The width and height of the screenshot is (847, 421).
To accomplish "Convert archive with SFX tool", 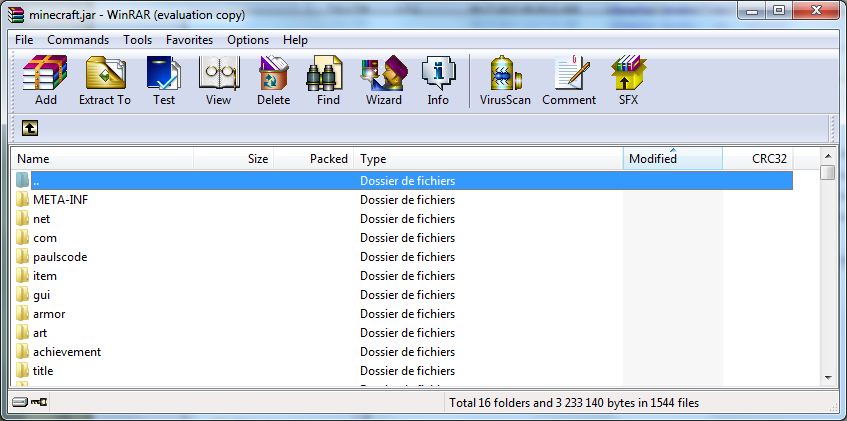I will pyautogui.click(x=628, y=73).
